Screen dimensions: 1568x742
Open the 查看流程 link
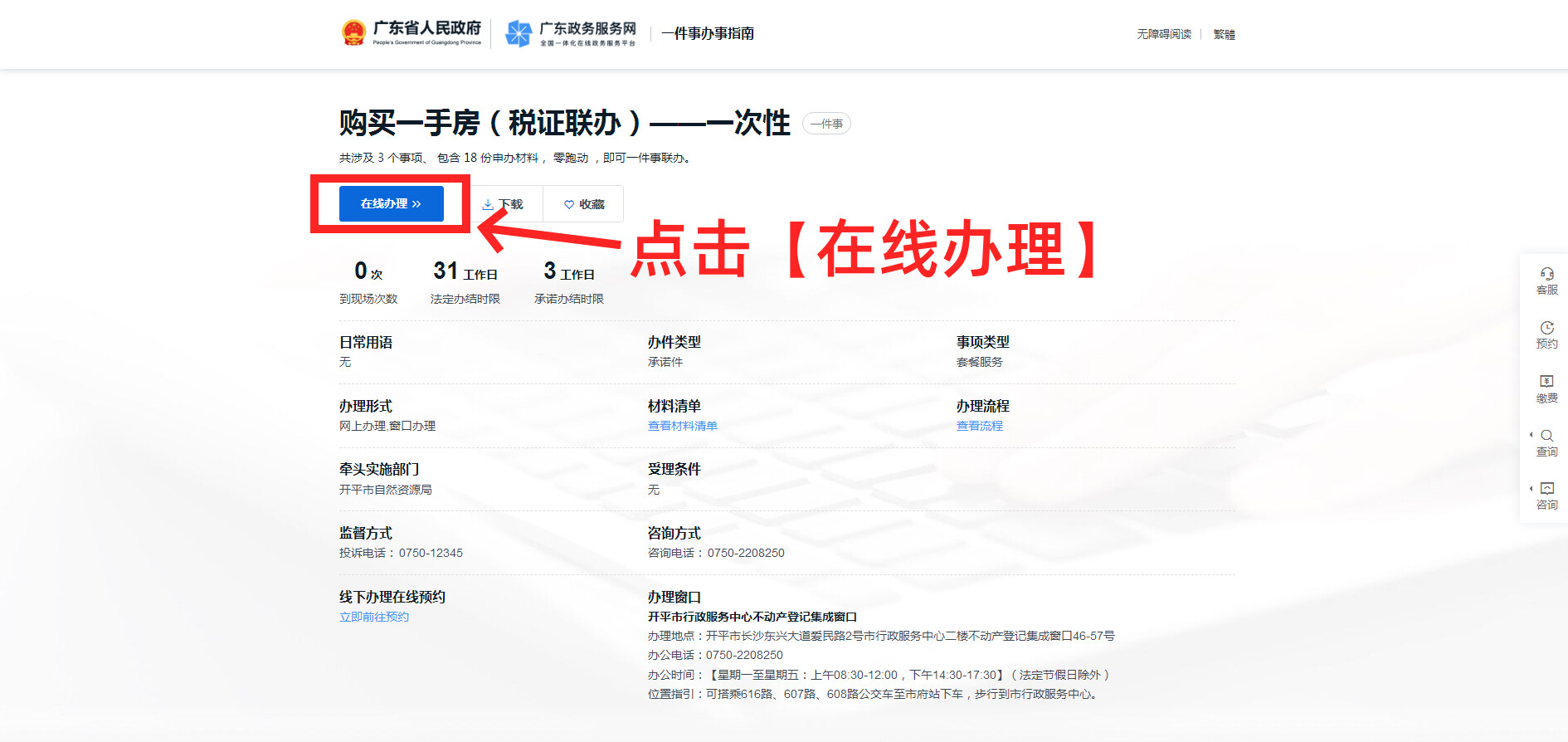pyautogui.click(x=979, y=426)
